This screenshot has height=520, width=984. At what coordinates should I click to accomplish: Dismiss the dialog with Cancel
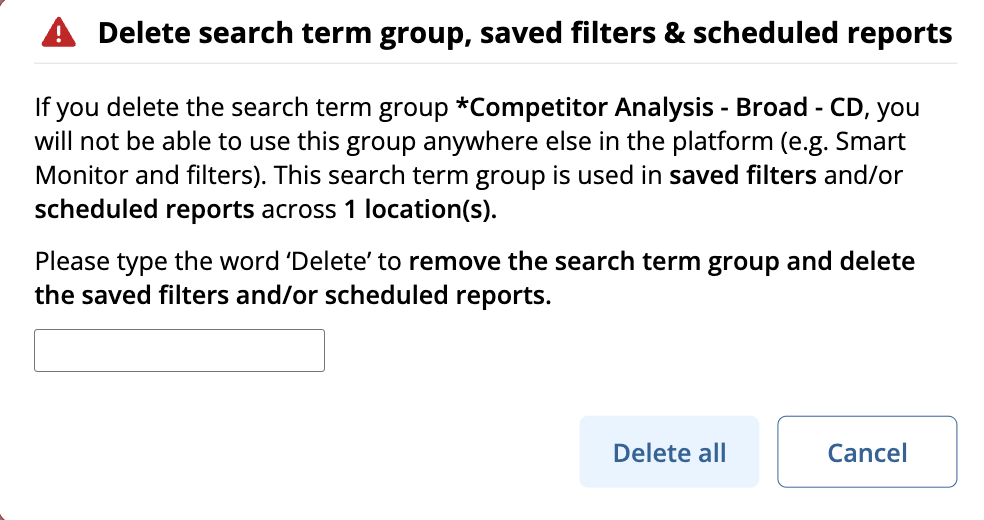click(x=867, y=452)
